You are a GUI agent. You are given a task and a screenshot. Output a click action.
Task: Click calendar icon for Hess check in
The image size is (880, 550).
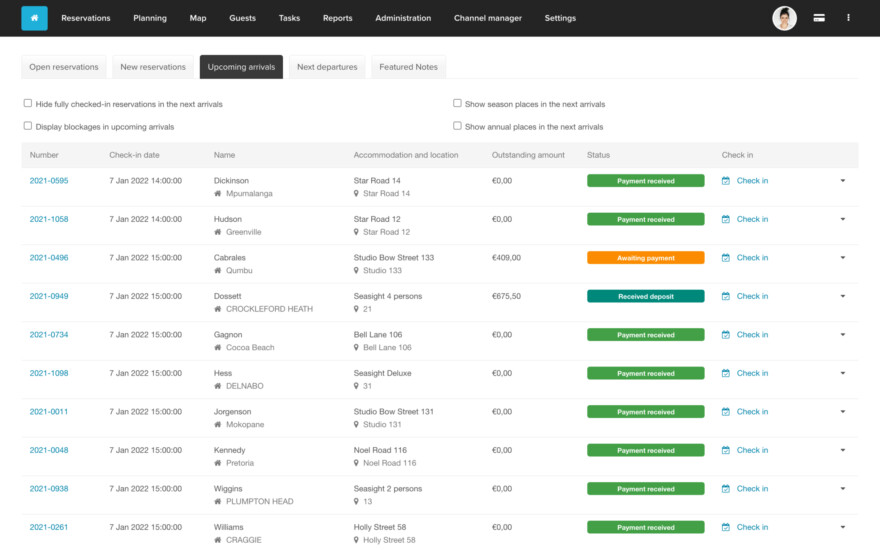pos(726,373)
